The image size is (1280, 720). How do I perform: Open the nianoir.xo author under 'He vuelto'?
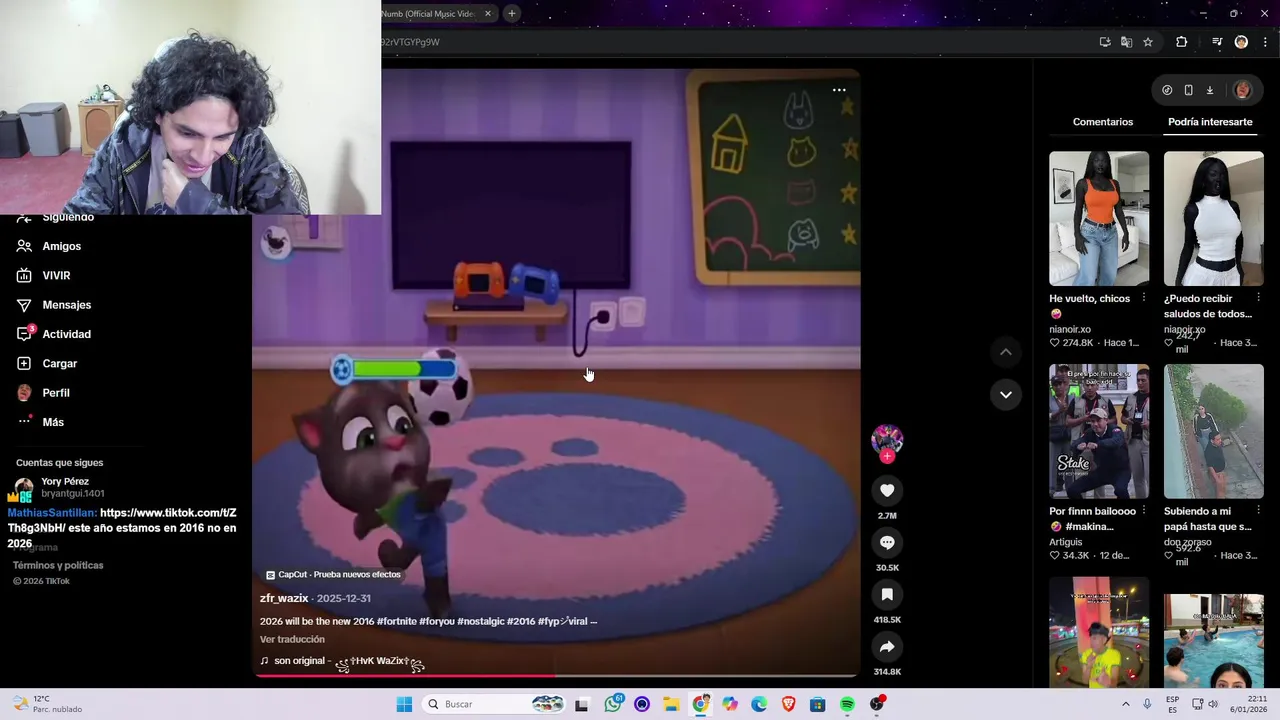1070,329
